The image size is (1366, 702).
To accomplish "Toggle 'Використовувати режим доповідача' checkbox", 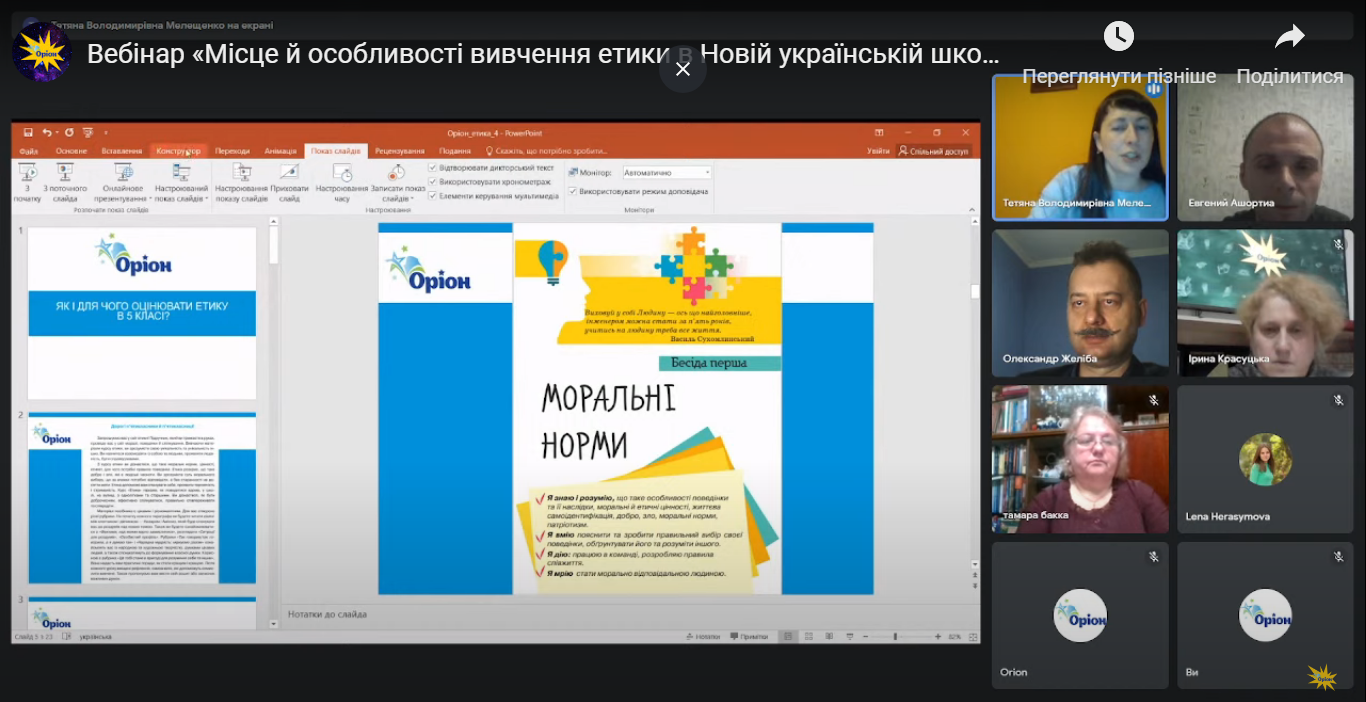I will coord(572,191).
